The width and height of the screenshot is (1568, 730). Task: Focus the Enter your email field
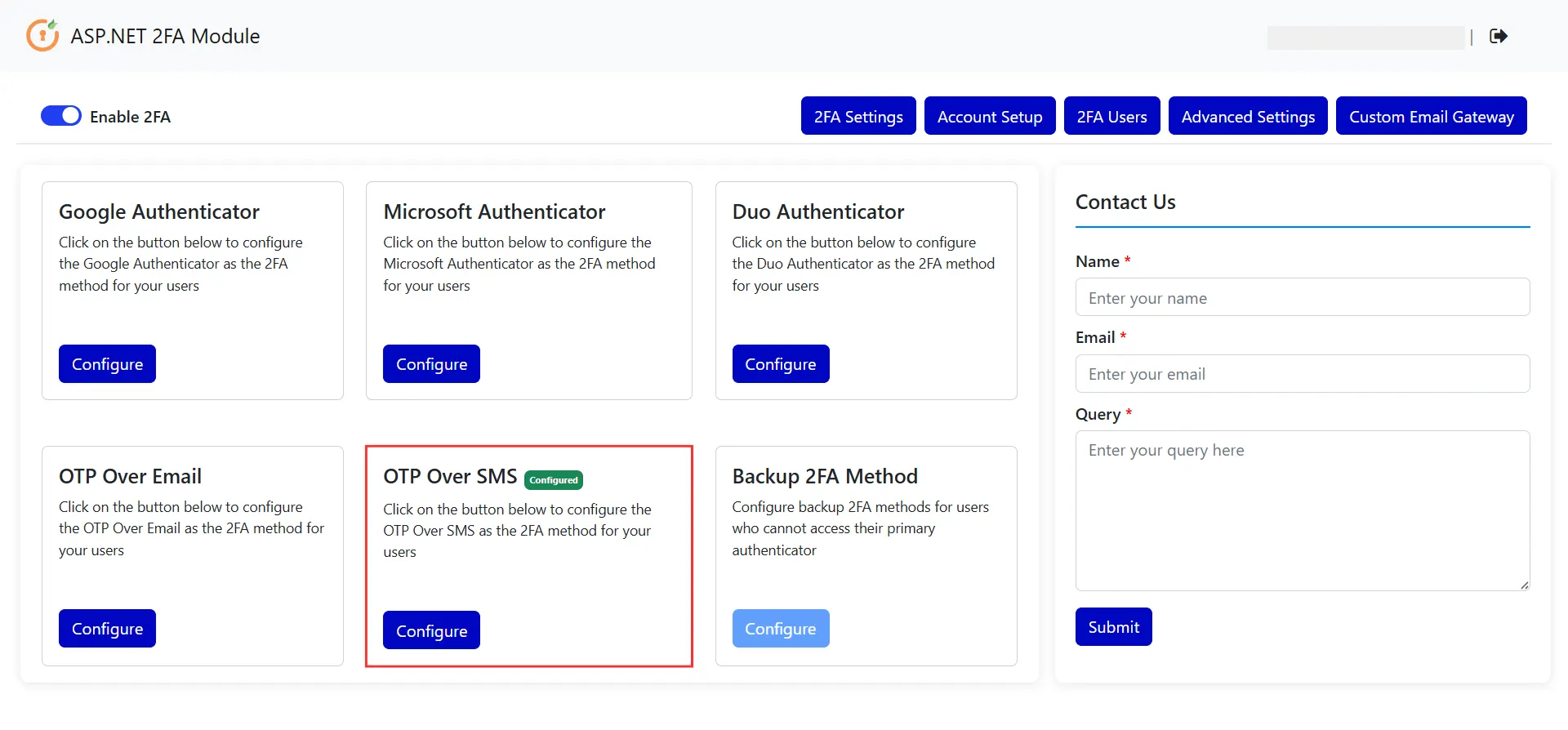[1303, 374]
